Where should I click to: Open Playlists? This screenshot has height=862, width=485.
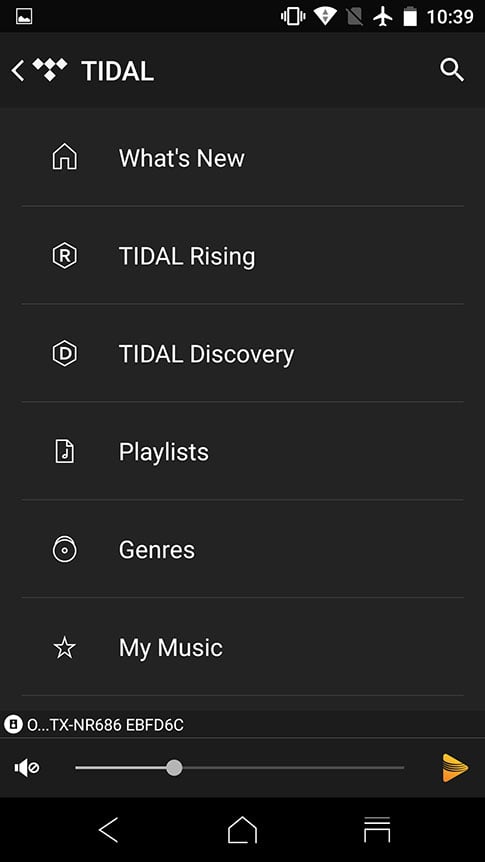tap(242, 451)
